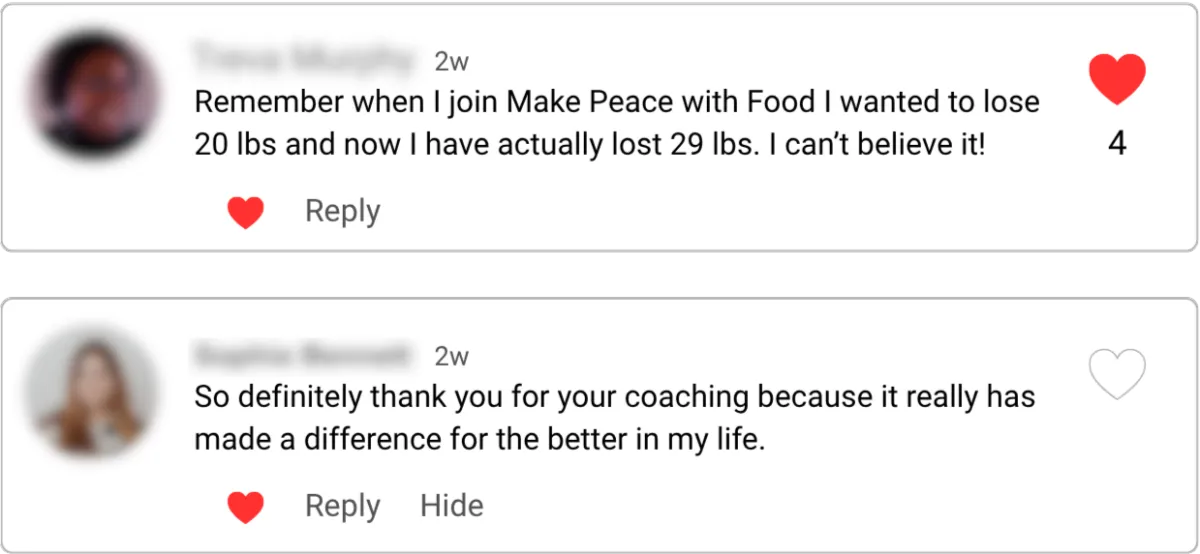Like the coaching thank-you comment's outlined heart
Screen dimensions: 1200x554
(1117, 374)
